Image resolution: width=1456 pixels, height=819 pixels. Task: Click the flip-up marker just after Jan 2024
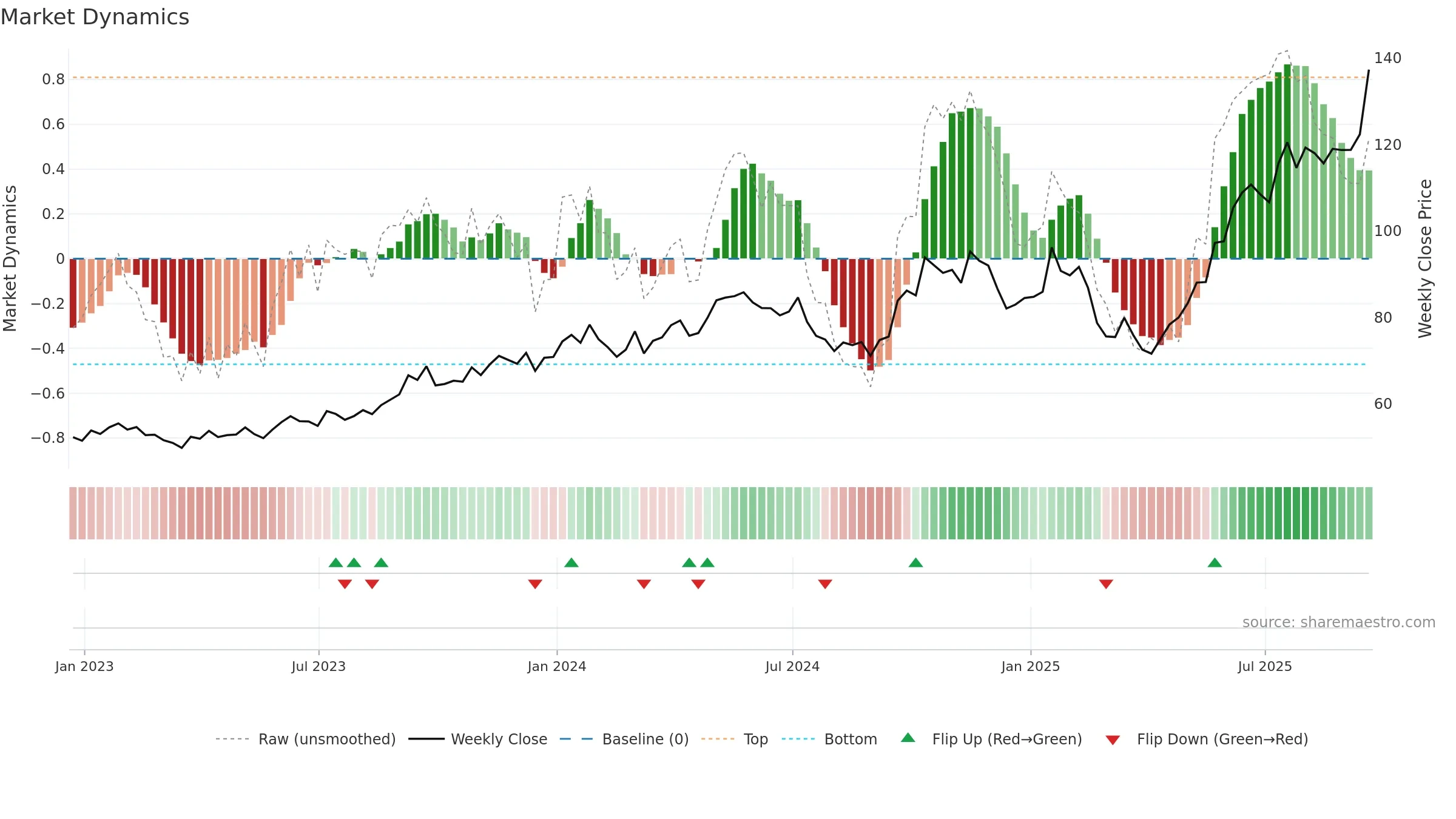571,562
